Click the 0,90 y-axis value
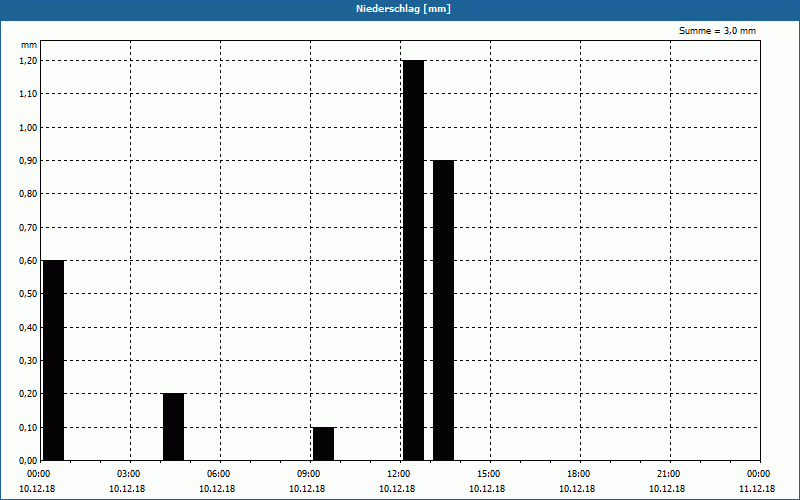The height and width of the screenshot is (500, 800). tap(28, 161)
